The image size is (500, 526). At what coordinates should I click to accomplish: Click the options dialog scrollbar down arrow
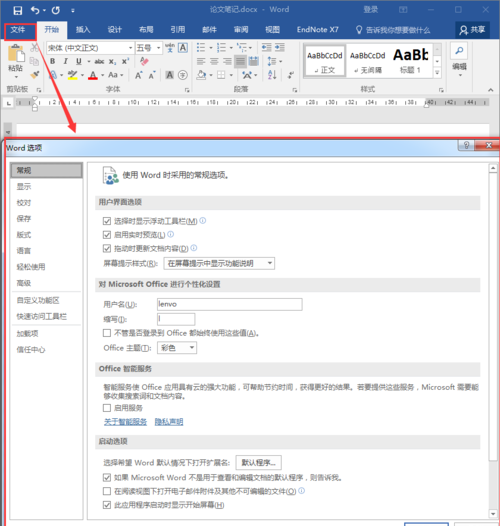[493, 513]
